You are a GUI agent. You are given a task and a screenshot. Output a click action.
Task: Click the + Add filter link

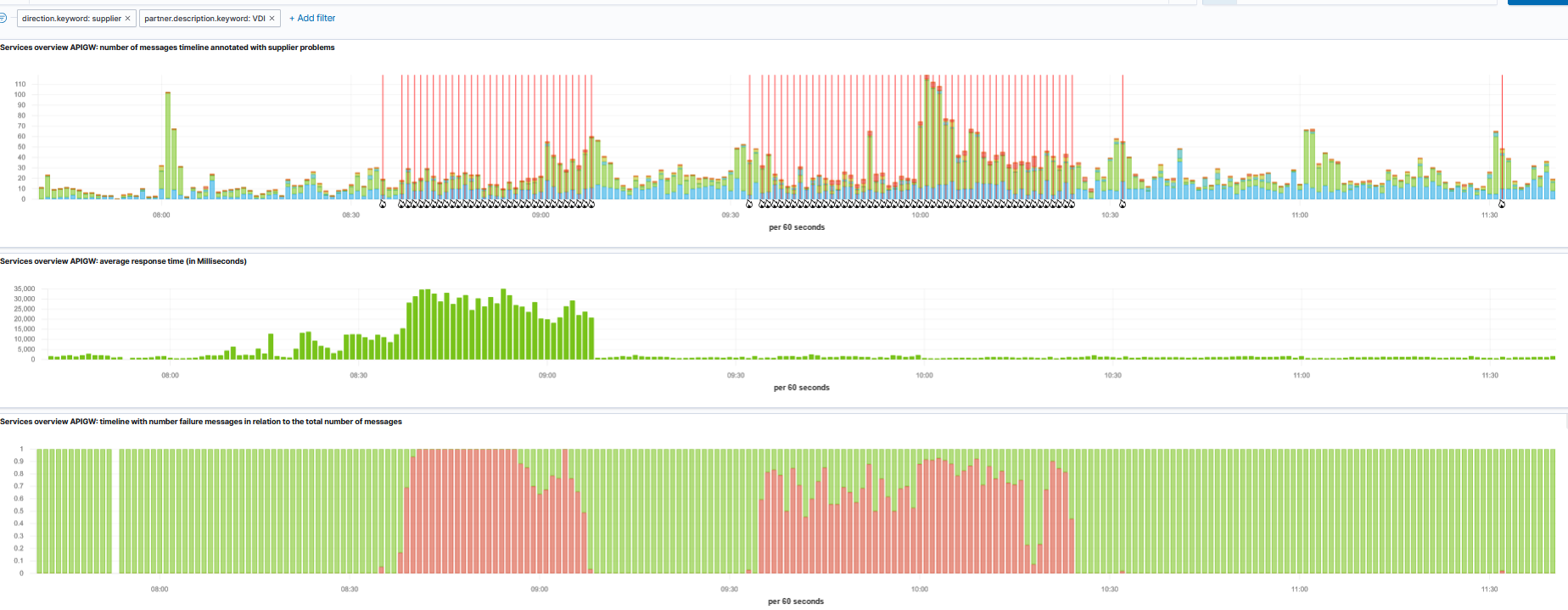point(312,18)
